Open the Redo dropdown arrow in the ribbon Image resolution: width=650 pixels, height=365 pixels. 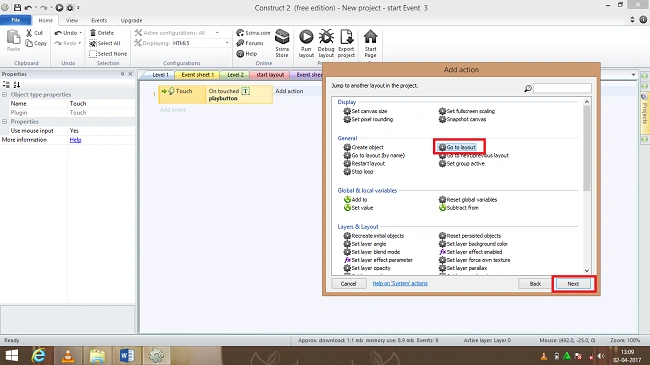pyautogui.click(x=80, y=43)
